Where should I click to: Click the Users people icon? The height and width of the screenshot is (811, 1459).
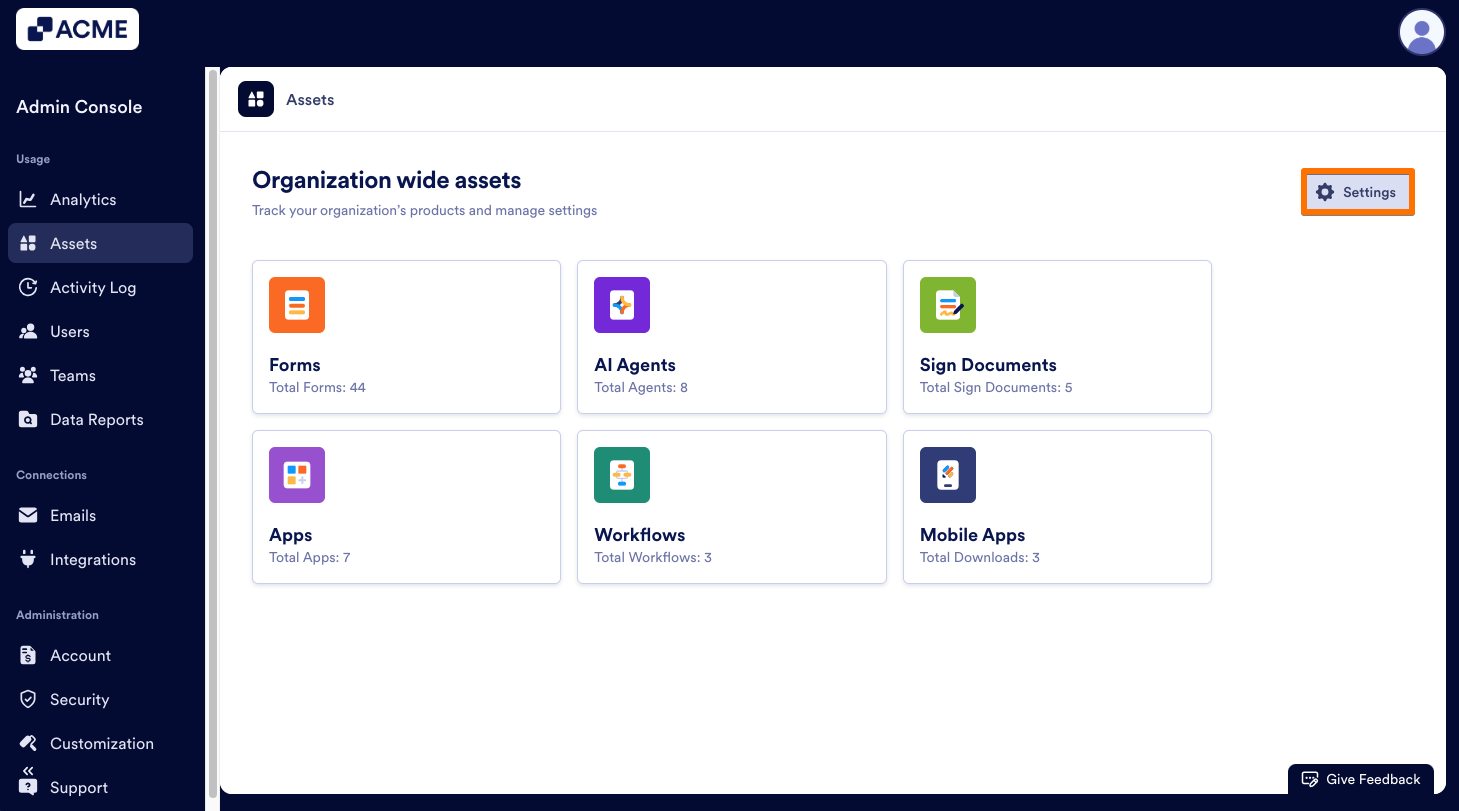29,331
